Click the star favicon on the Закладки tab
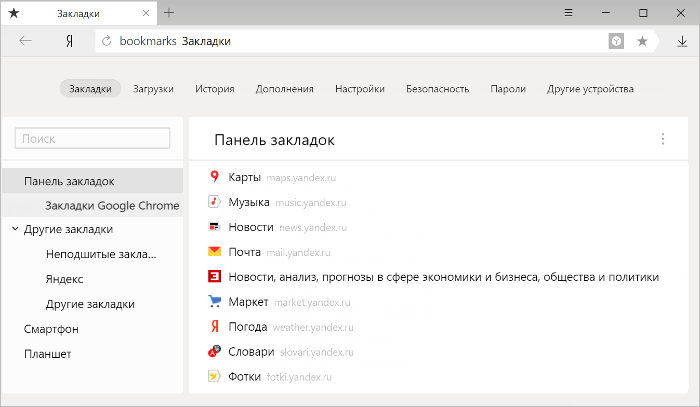The width and height of the screenshot is (700, 407). [x=14, y=13]
